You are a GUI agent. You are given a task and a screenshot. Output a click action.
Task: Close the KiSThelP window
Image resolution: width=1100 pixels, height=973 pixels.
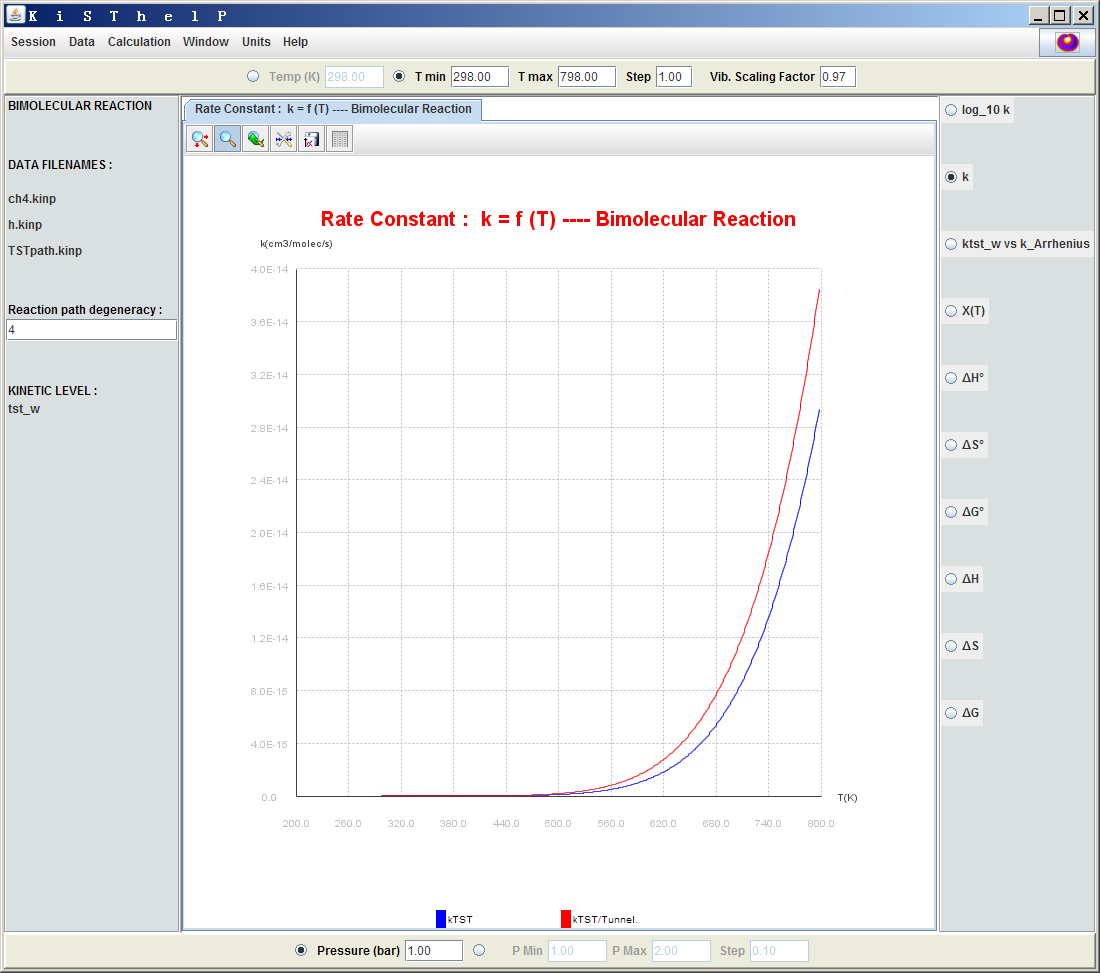[x=1082, y=15]
